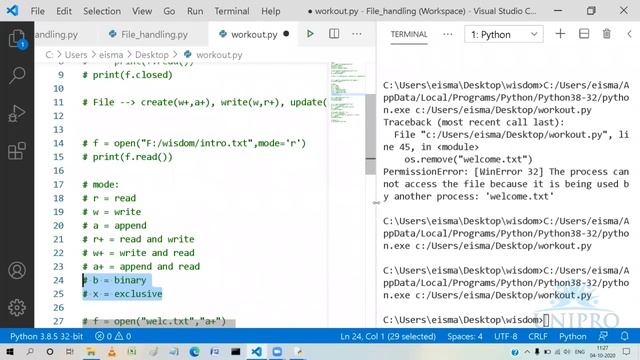Open VLC media player from taskbar

(x=111, y=352)
